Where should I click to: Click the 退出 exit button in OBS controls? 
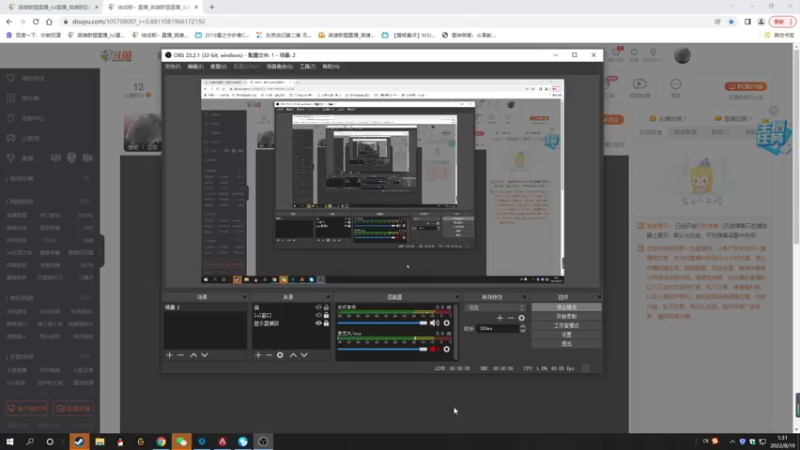pyautogui.click(x=566, y=344)
